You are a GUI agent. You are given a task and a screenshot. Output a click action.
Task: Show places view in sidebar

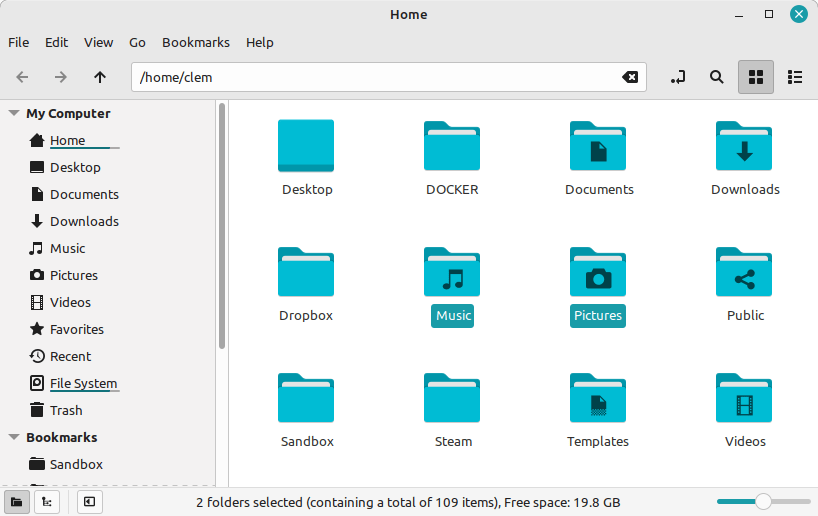[17, 502]
